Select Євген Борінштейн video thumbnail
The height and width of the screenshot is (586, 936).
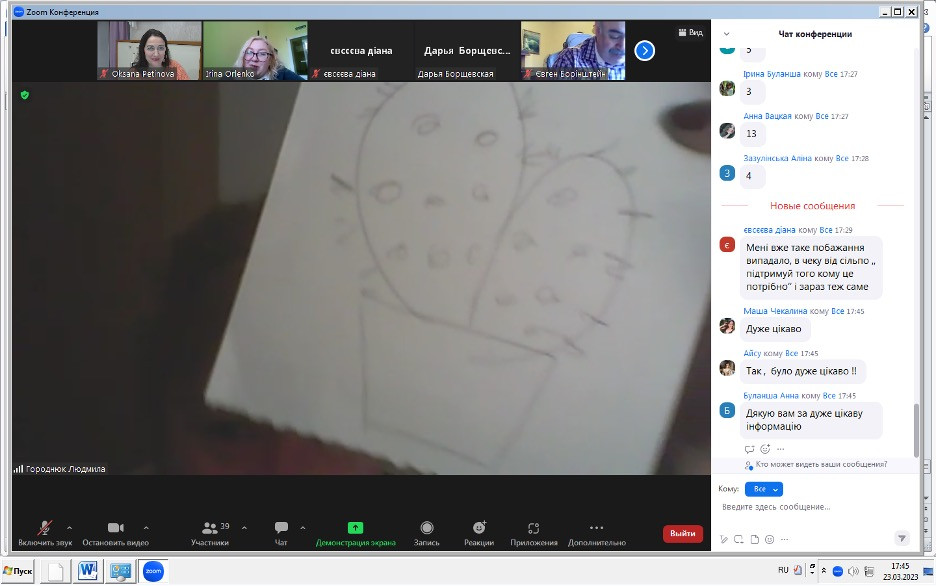pos(573,51)
